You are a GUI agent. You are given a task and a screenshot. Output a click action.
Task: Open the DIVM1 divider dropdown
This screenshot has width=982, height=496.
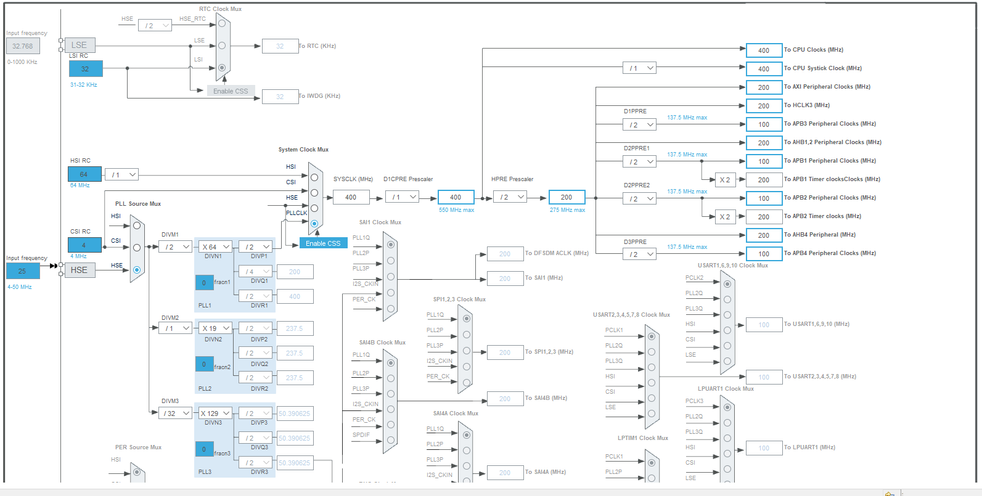(174, 246)
